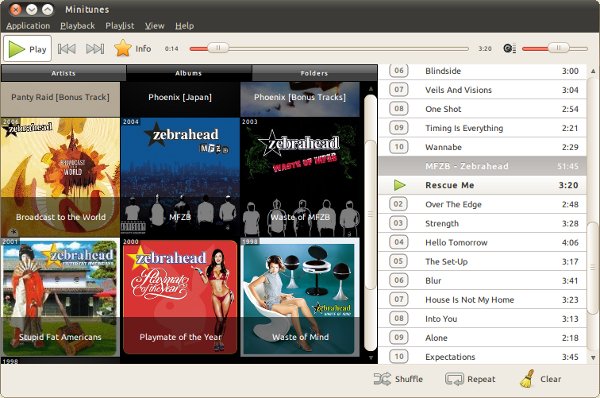Select the Phoenix [Japan] album
The height and width of the screenshot is (398, 600).
coord(180,99)
